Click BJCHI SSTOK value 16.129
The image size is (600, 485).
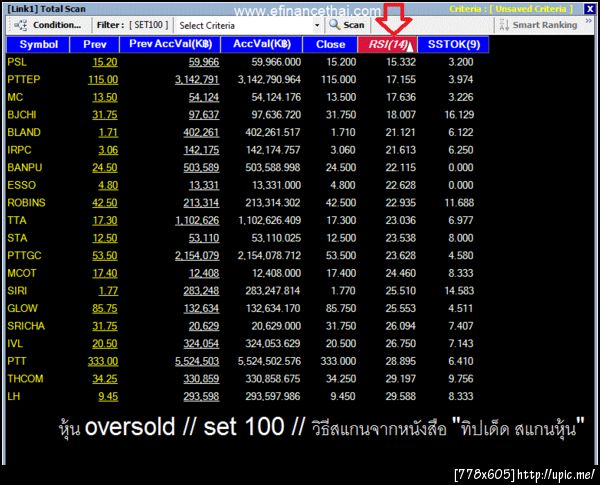[x=459, y=115]
